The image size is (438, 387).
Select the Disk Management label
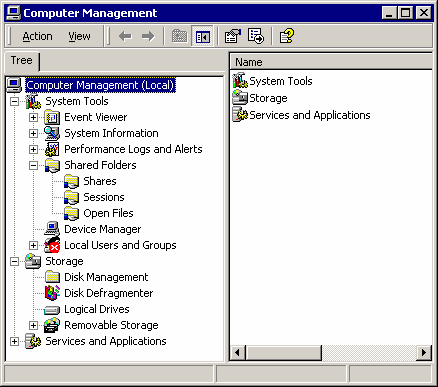(x=106, y=277)
